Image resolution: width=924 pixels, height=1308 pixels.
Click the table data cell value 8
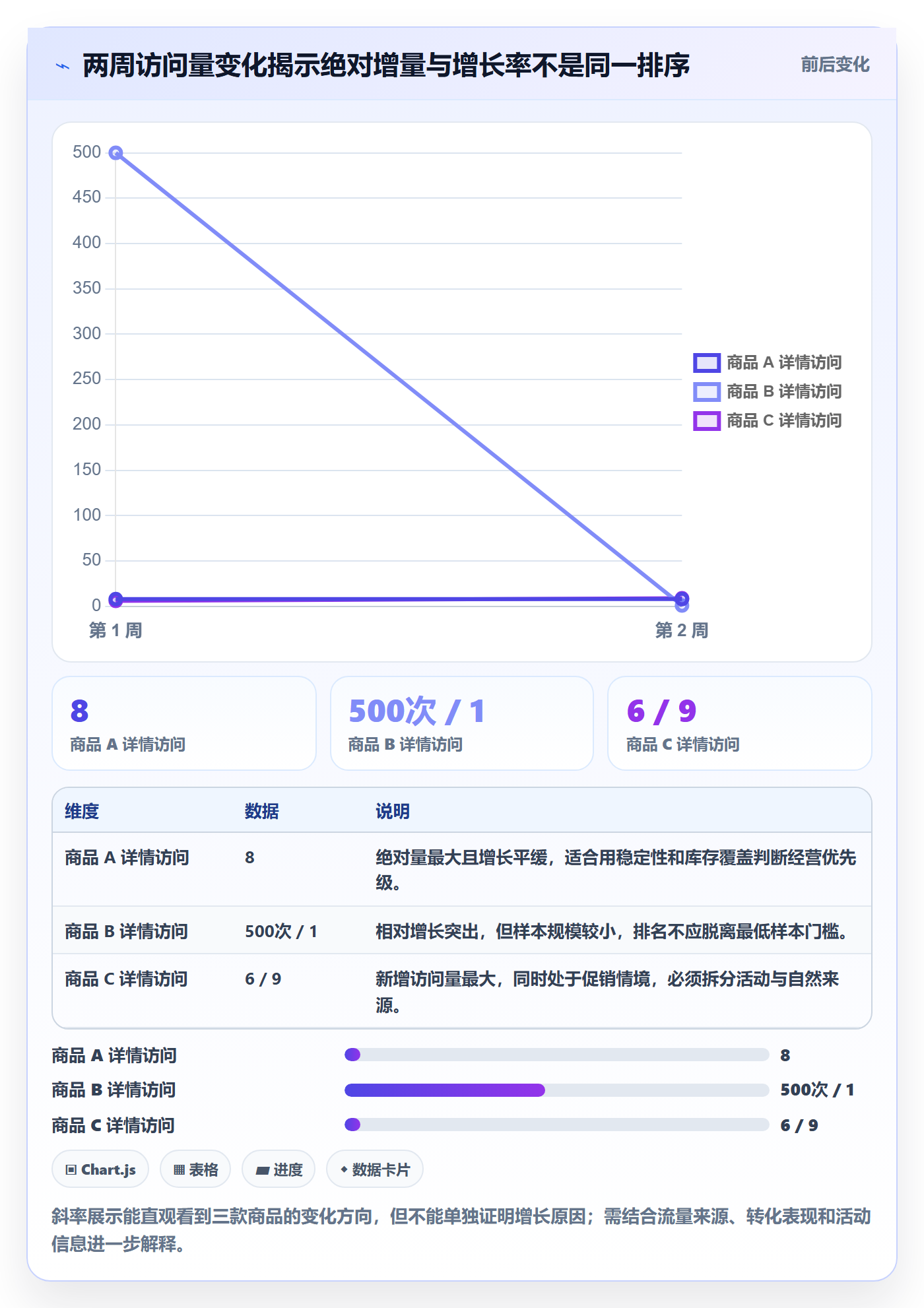249,857
